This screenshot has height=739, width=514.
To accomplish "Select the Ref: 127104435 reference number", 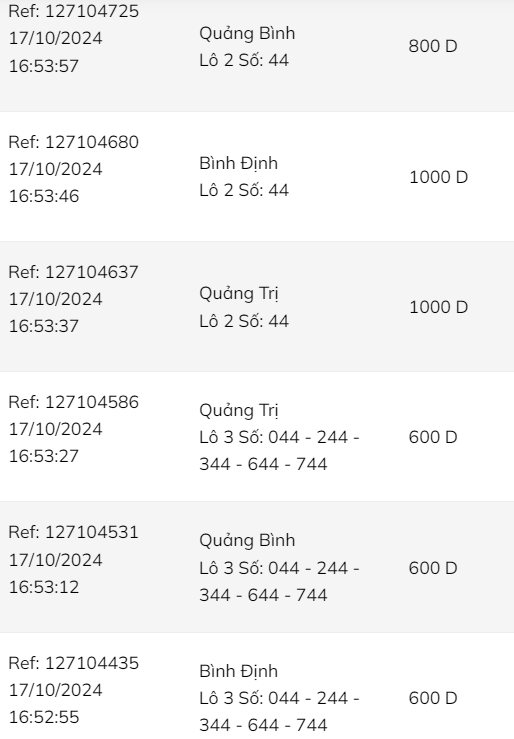I will pos(73,663).
